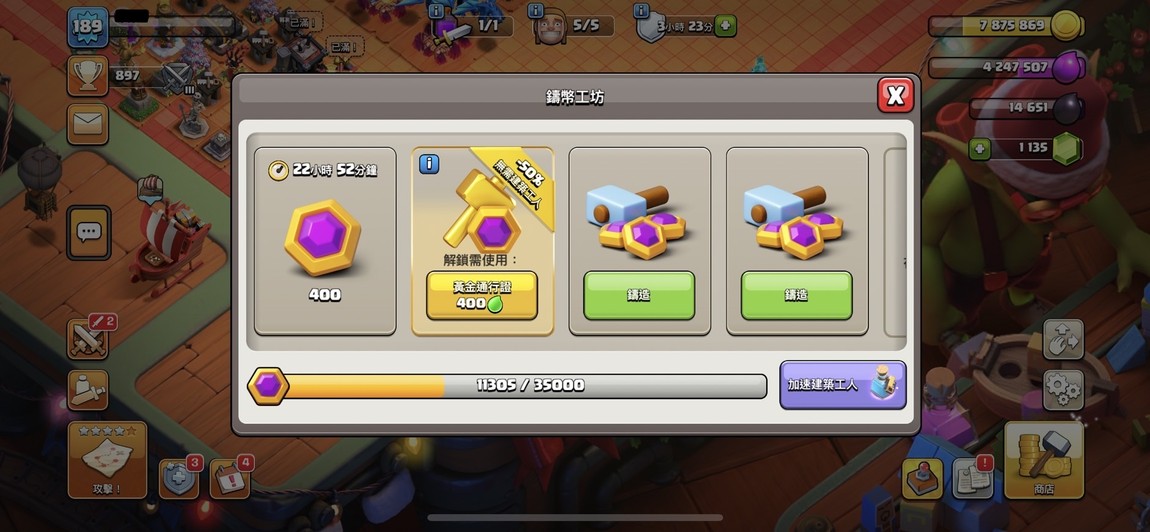Click the first green 鑄造 button

click(639, 295)
